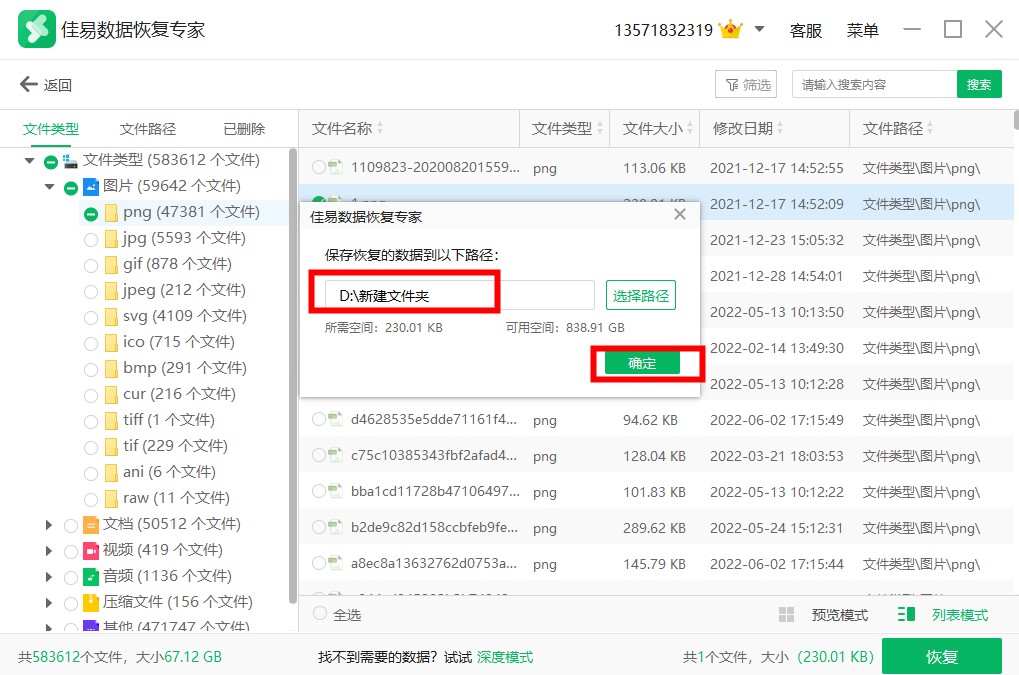1019x675 pixels.
Task: Expand the 文档 tree node
Action: [49, 524]
